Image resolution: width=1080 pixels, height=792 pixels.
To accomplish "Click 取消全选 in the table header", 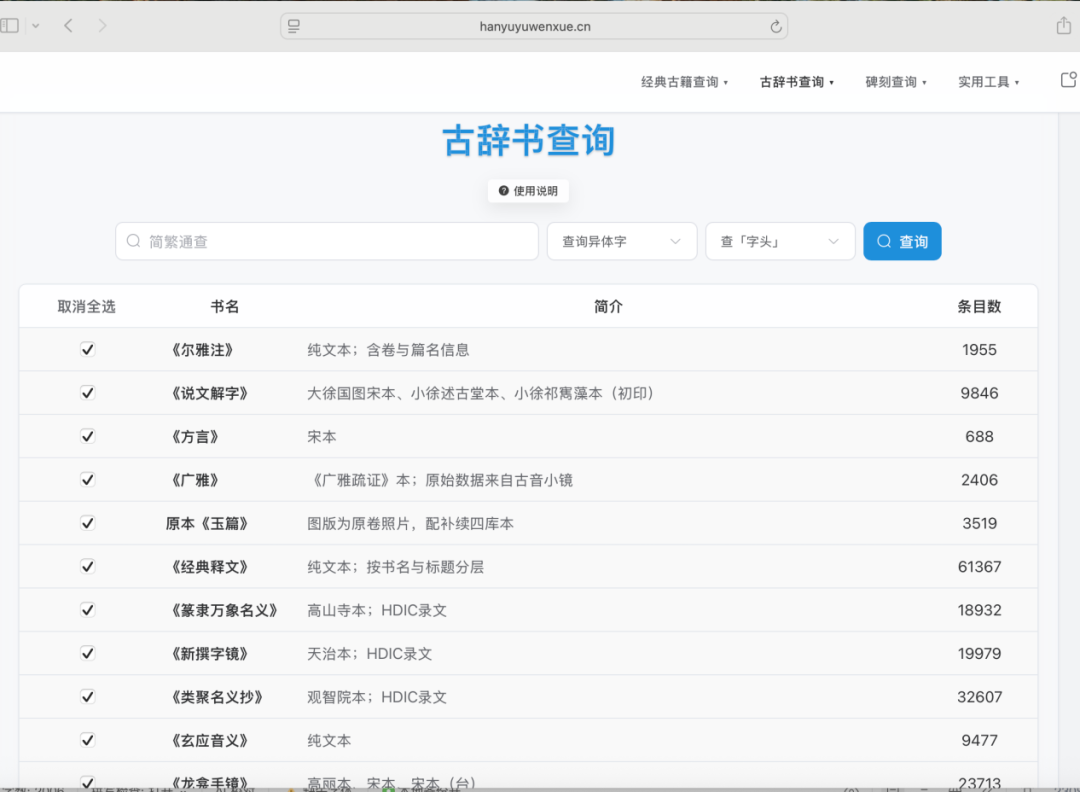I will pyautogui.click(x=87, y=307).
